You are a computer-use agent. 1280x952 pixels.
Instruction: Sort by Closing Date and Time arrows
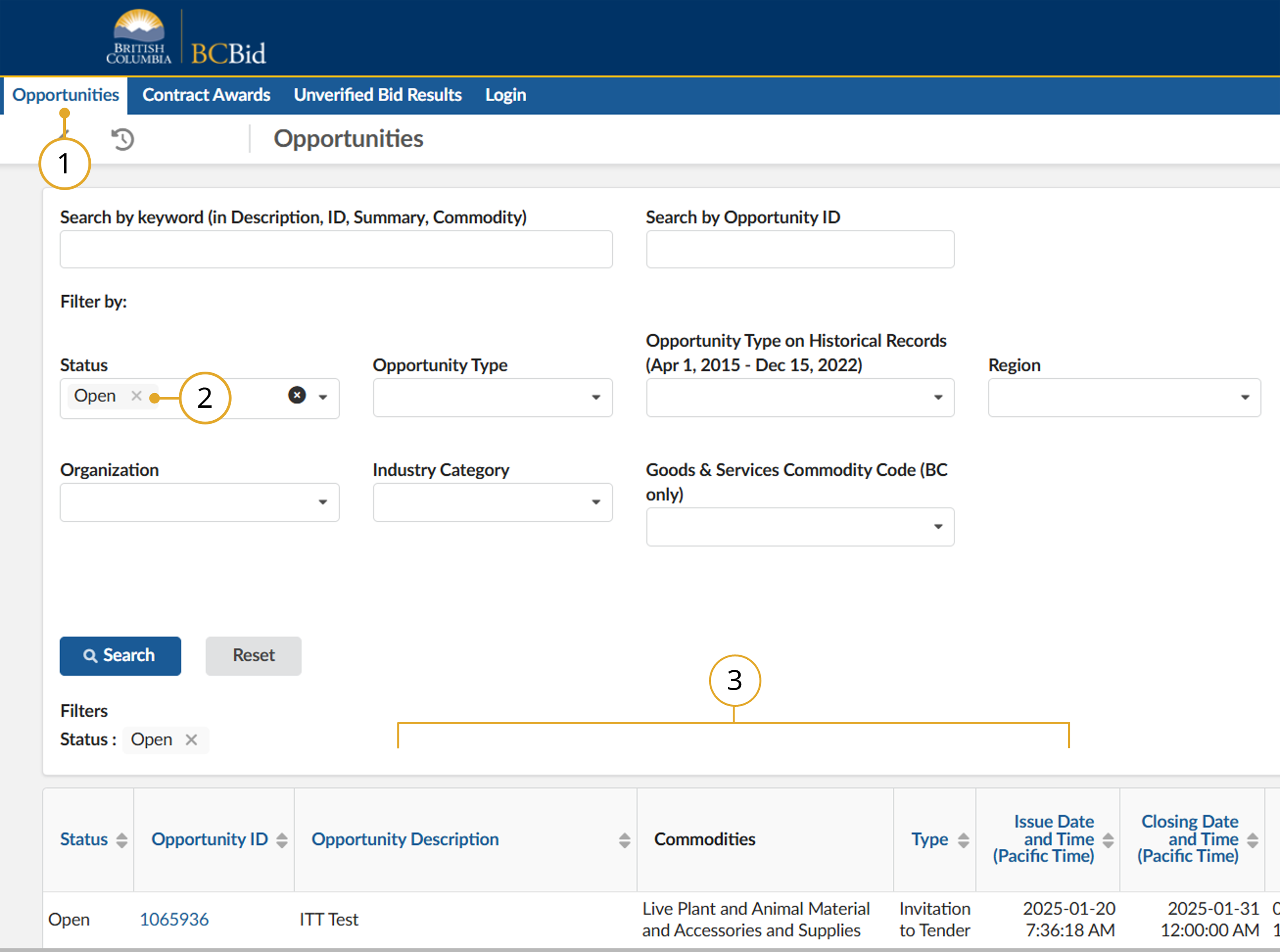(x=1252, y=840)
